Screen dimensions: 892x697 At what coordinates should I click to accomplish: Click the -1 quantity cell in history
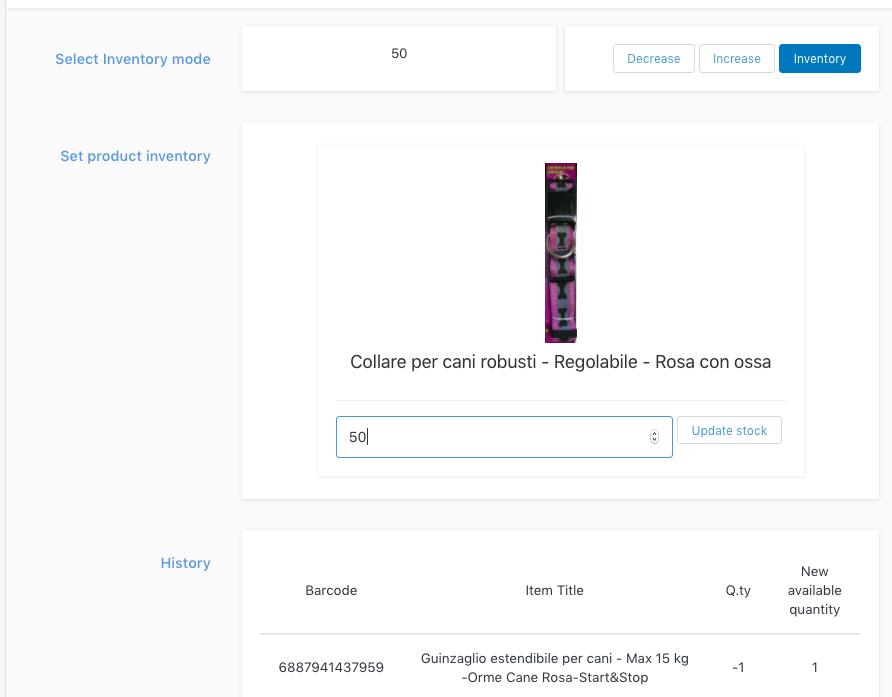[x=738, y=667]
